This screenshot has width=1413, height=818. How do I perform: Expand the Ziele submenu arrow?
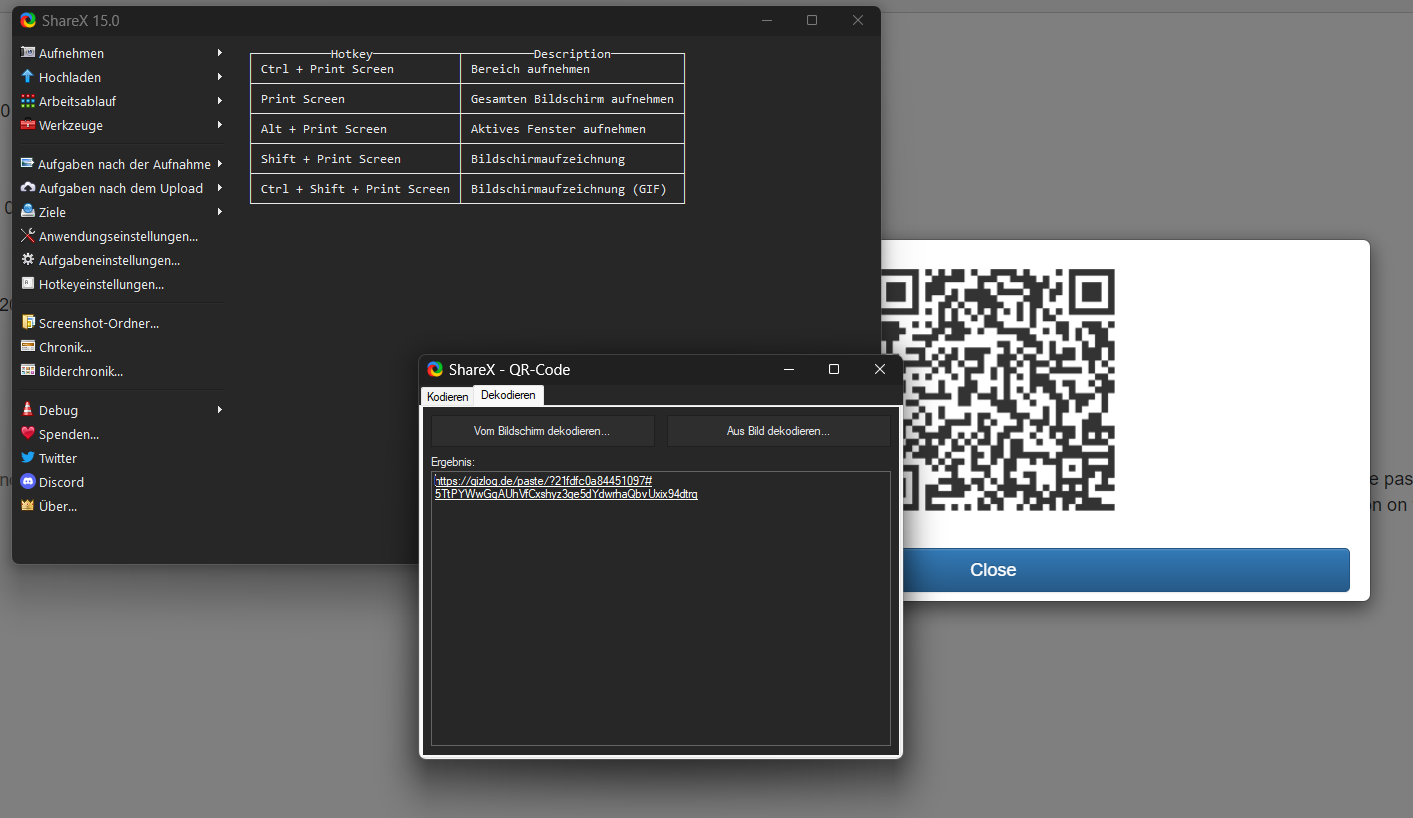tap(219, 212)
